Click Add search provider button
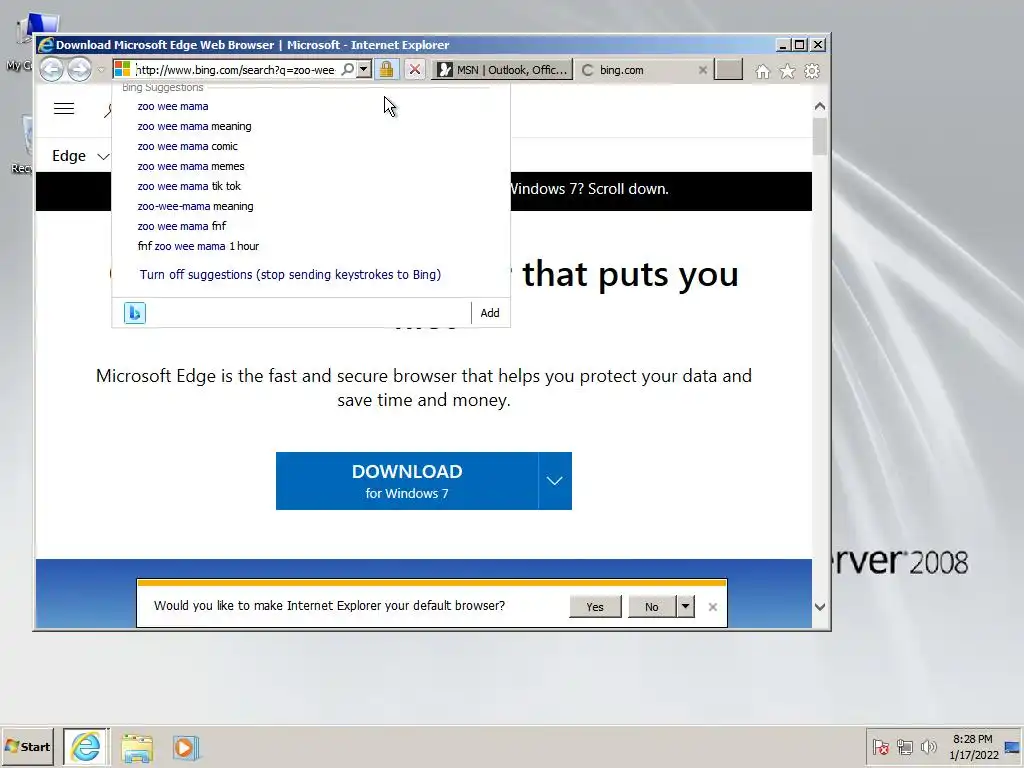The width and height of the screenshot is (1024, 768). pos(490,313)
